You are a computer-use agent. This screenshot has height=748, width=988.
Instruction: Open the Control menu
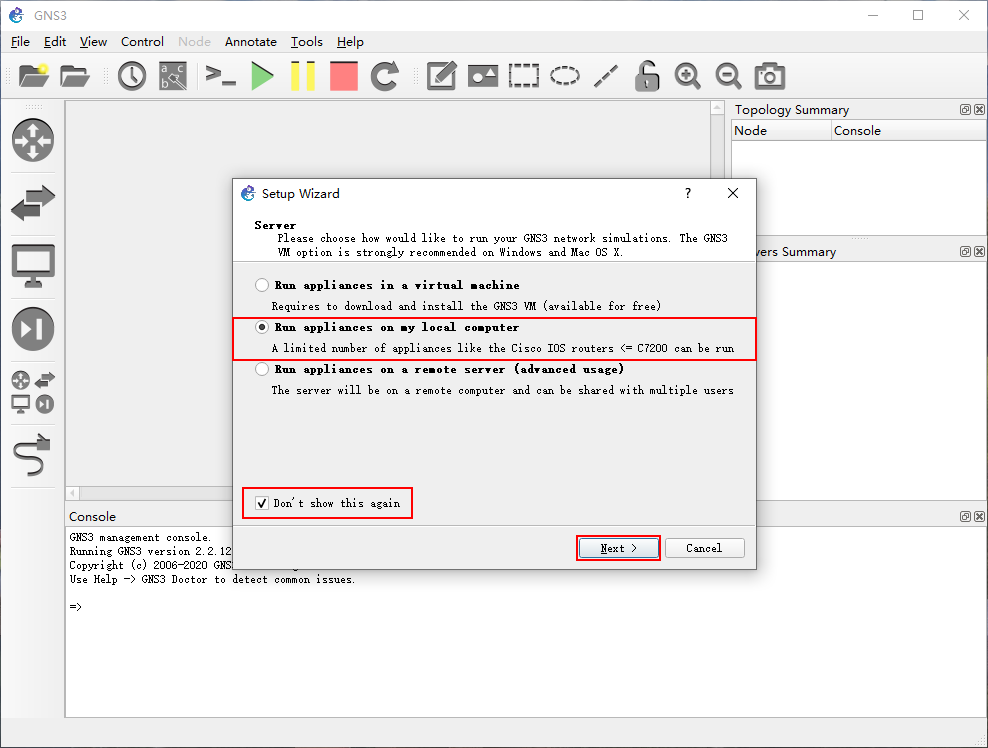point(142,42)
